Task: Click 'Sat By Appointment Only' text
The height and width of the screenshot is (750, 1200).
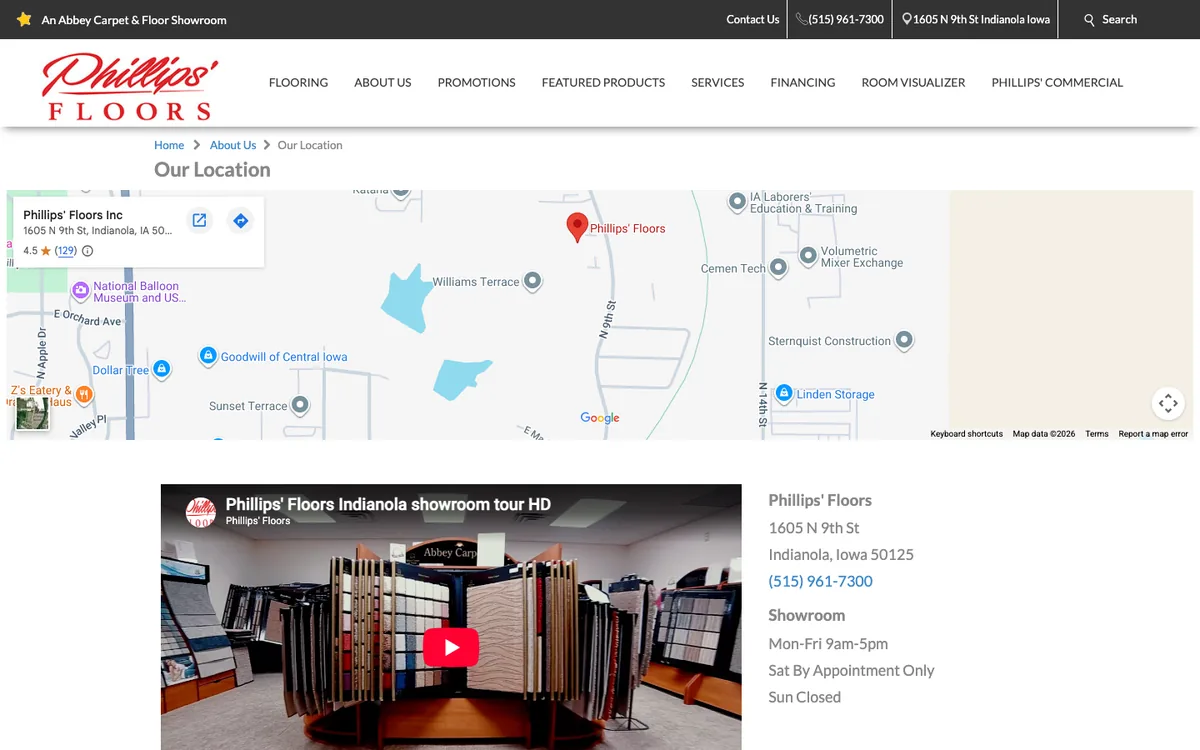Action: tap(851, 671)
